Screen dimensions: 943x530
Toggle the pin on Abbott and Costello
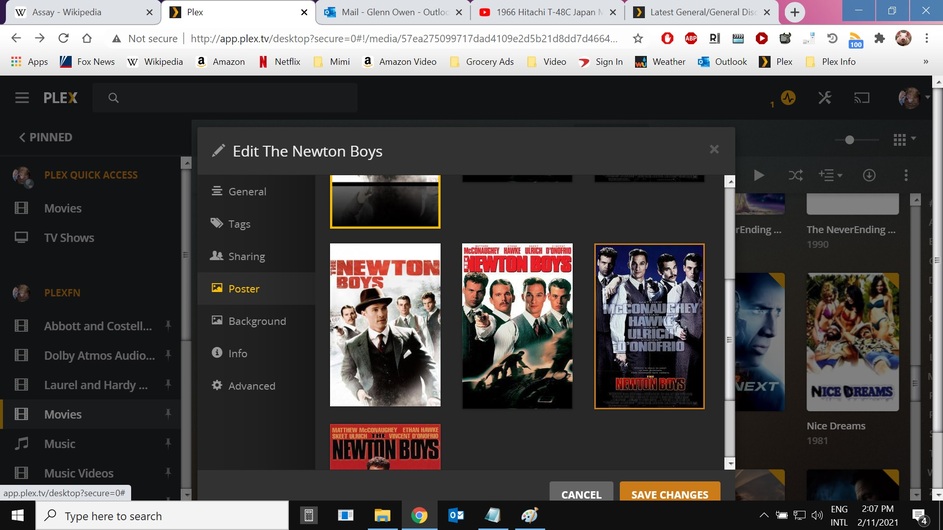(x=168, y=325)
